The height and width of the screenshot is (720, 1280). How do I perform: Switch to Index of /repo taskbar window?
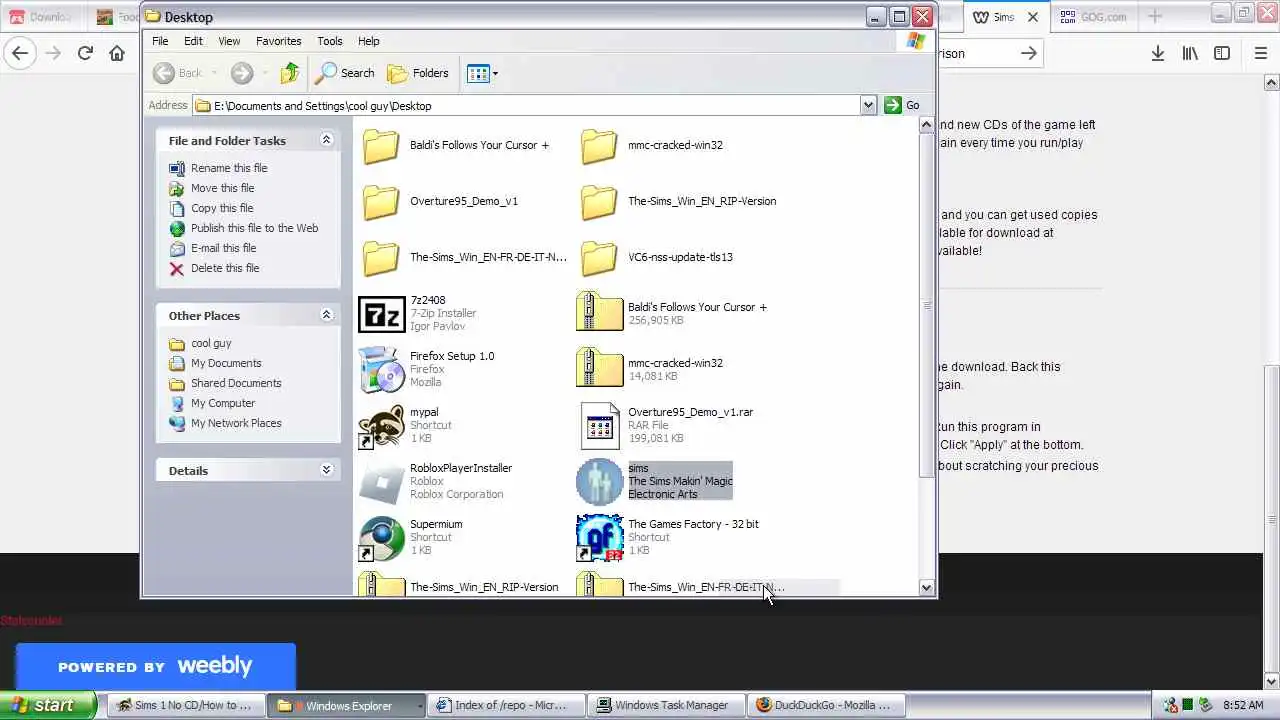506,705
